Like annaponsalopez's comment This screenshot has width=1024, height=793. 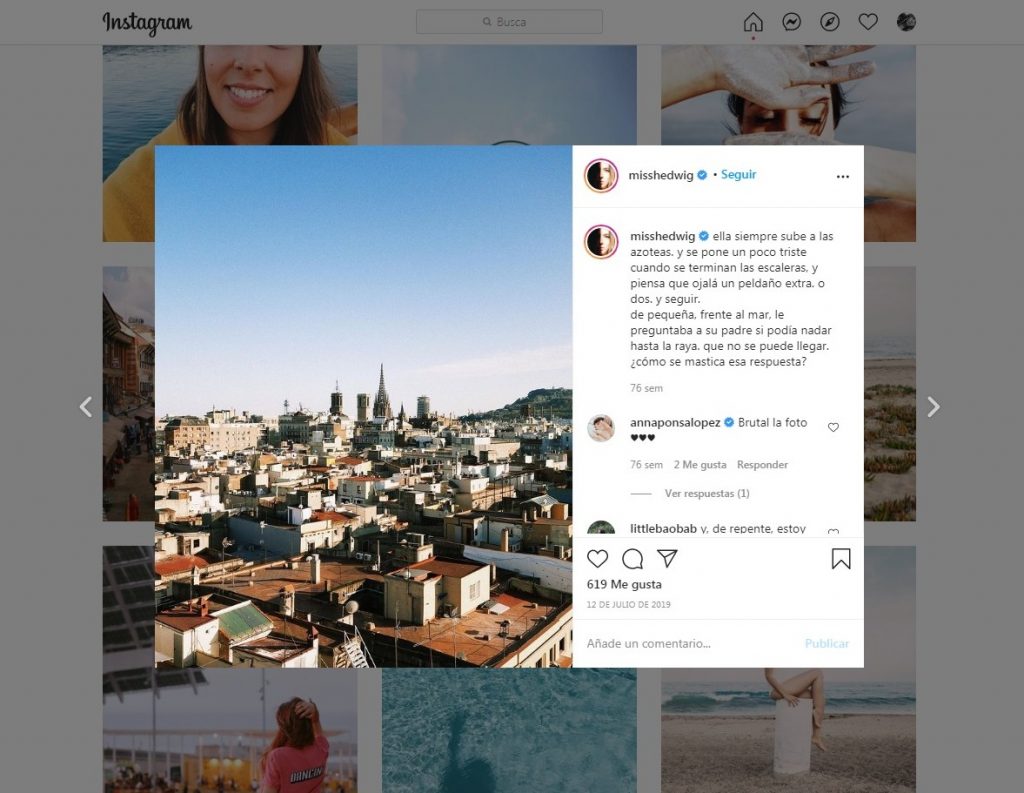(x=833, y=428)
